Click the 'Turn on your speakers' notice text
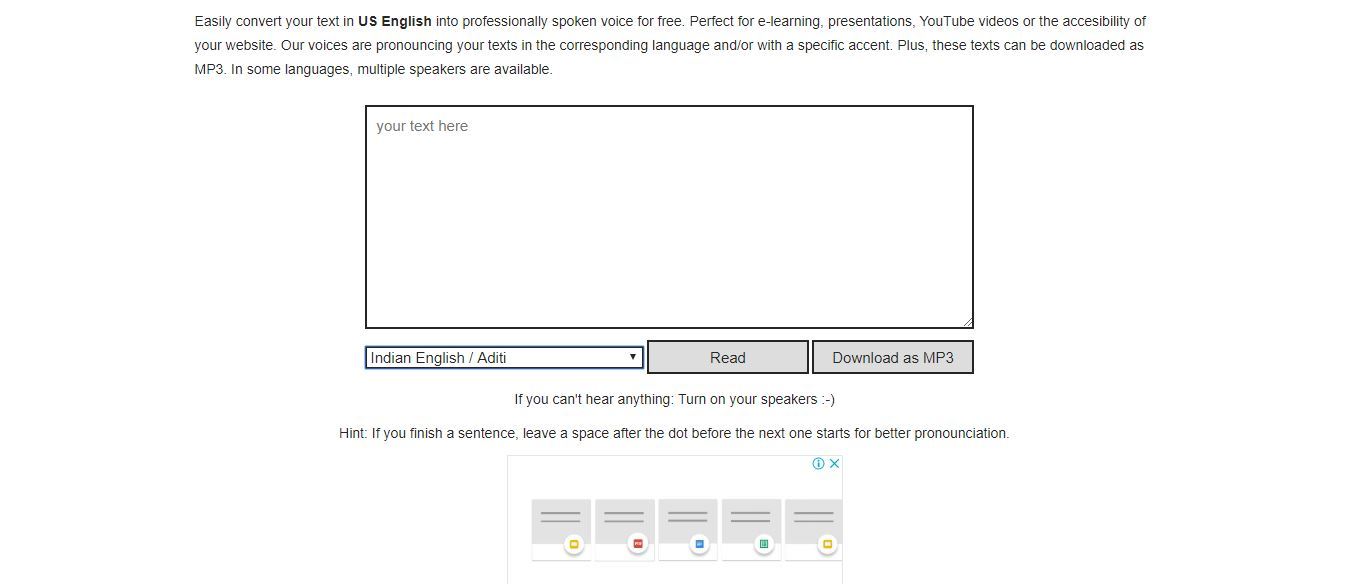The width and height of the screenshot is (1346, 584). pos(674,399)
